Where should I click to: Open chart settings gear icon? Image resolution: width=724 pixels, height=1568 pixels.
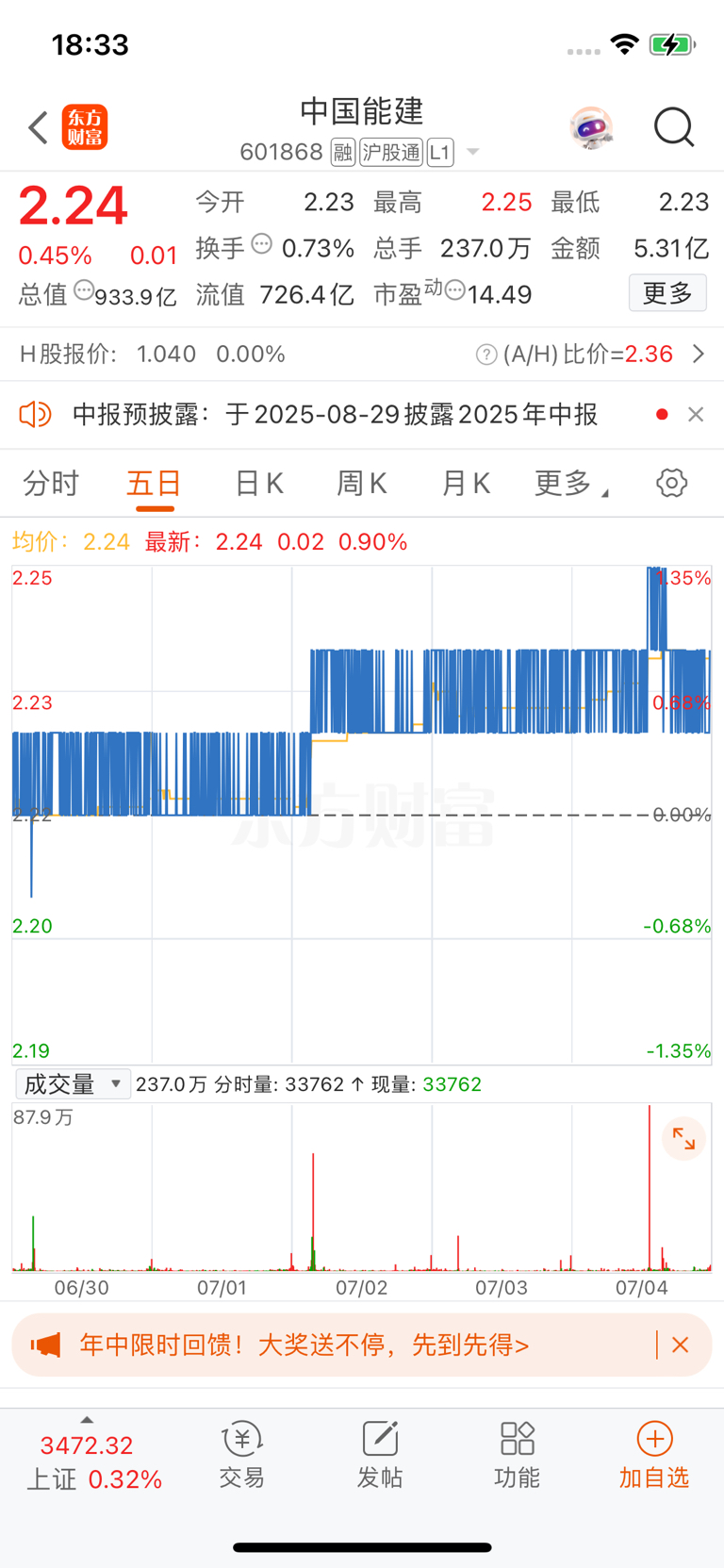point(672,483)
